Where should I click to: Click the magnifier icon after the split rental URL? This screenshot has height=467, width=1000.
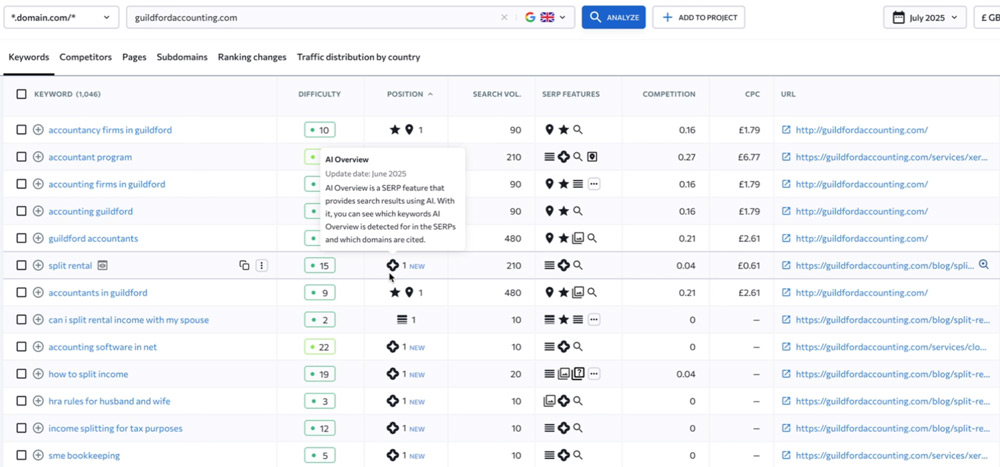[983, 264]
